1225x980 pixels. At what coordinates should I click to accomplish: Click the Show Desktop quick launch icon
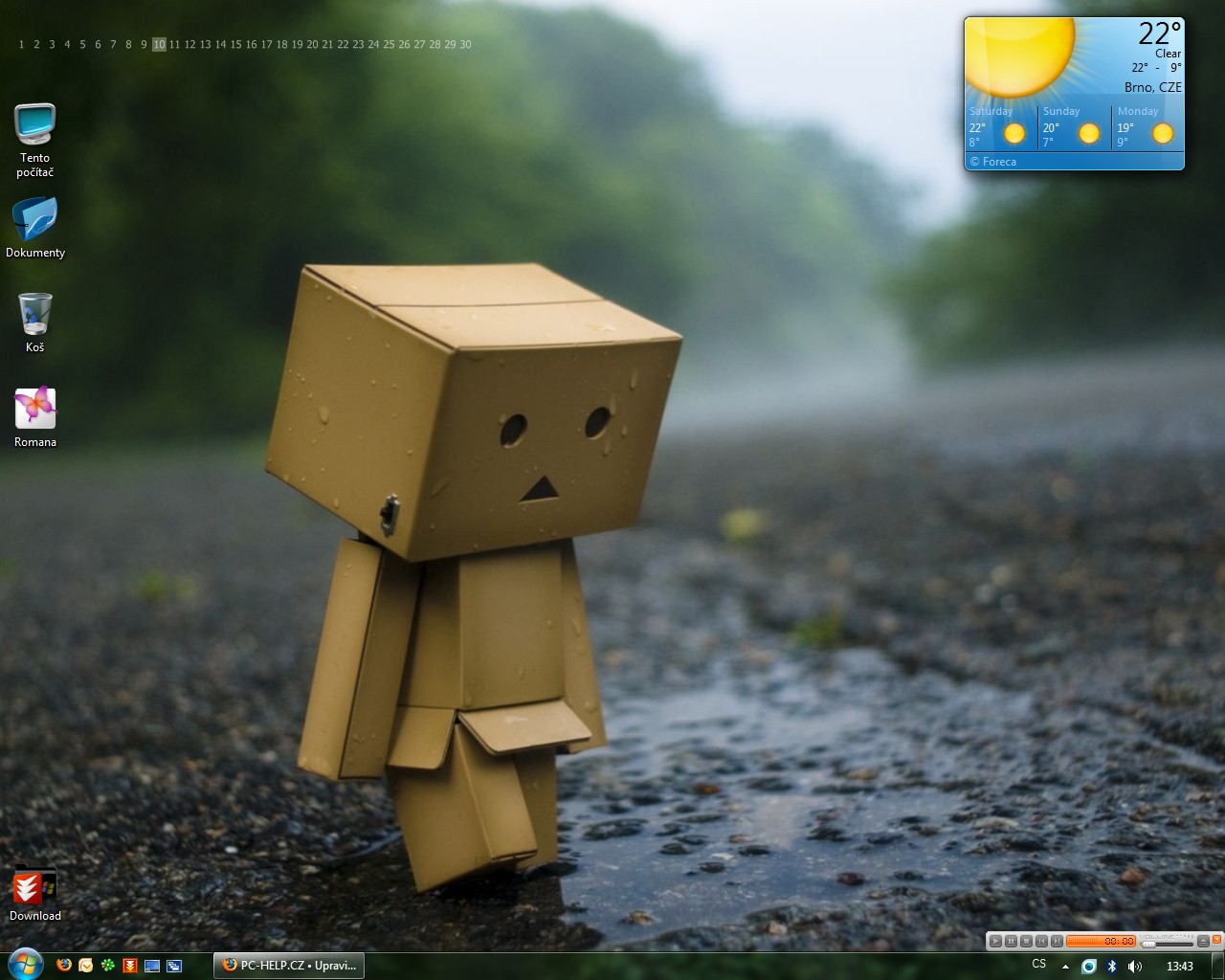pyautogui.click(x=152, y=966)
